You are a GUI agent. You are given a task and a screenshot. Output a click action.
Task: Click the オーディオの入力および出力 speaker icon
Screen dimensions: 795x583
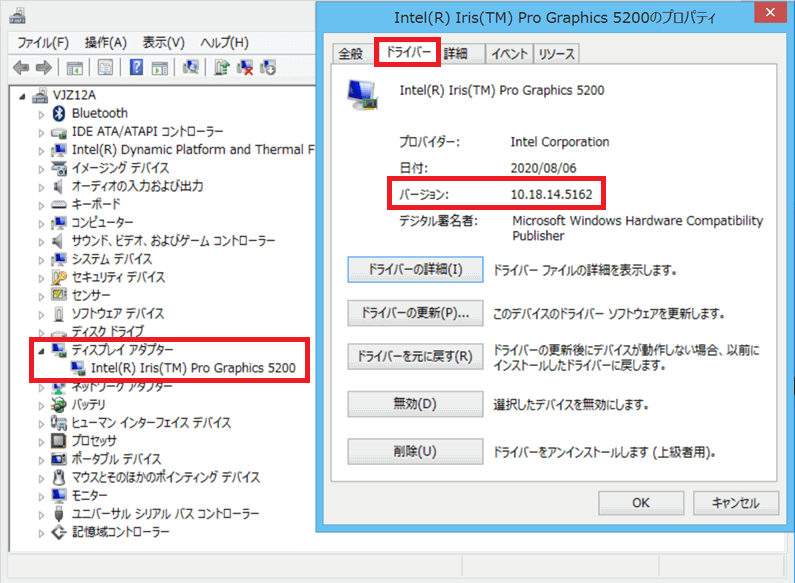click(59, 186)
